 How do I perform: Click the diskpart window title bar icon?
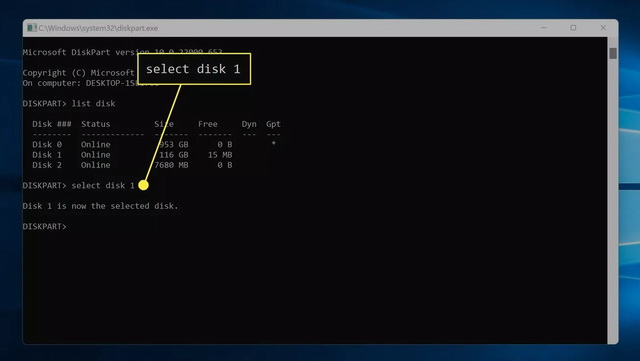point(31,28)
